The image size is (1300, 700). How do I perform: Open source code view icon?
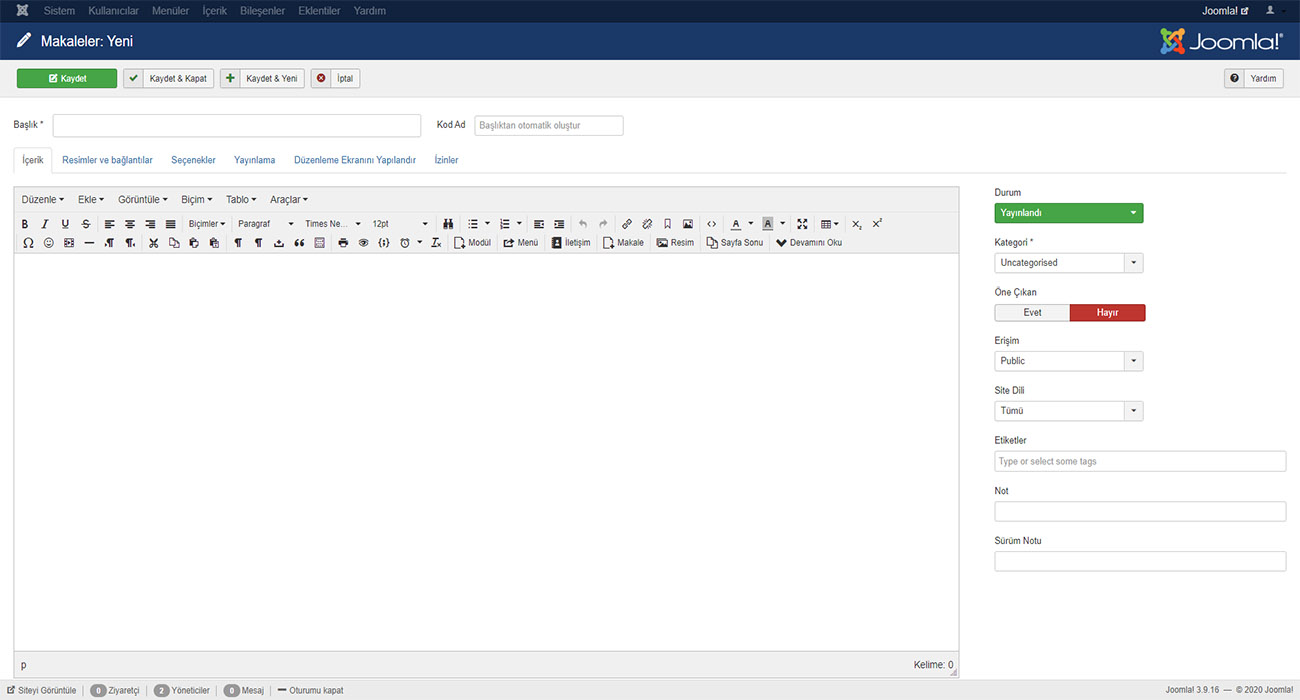[x=712, y=224]
